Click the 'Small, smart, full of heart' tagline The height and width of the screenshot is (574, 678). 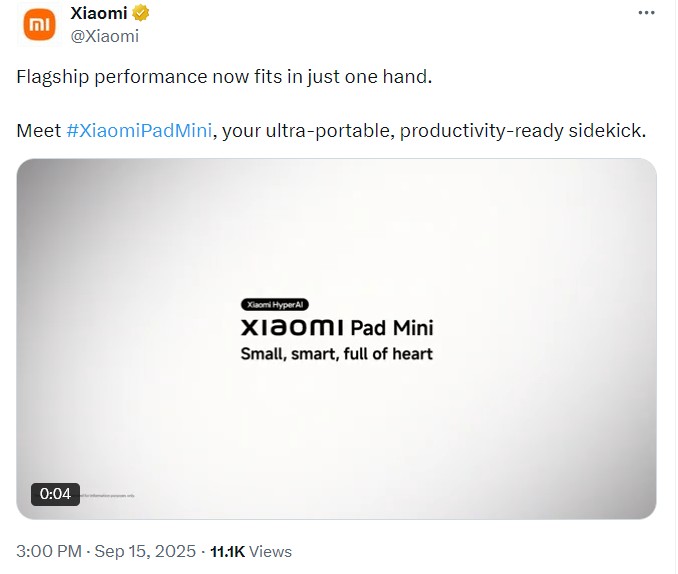(336, 354)
